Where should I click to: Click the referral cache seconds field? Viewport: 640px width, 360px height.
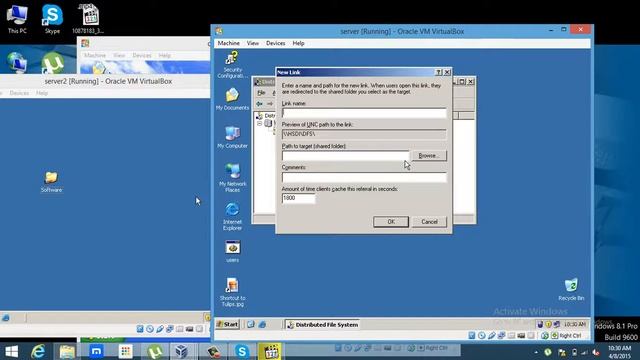(298, 198)
